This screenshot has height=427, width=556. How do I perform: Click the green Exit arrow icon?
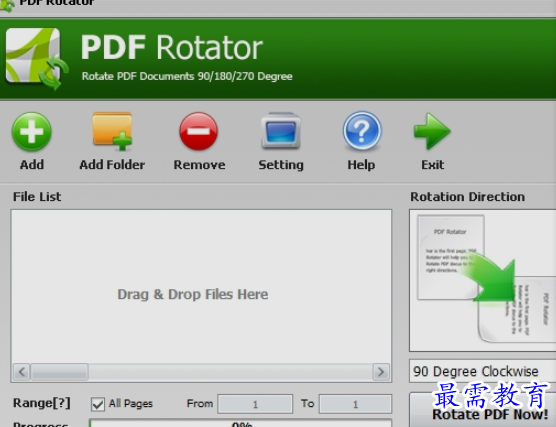click(432, 131)
